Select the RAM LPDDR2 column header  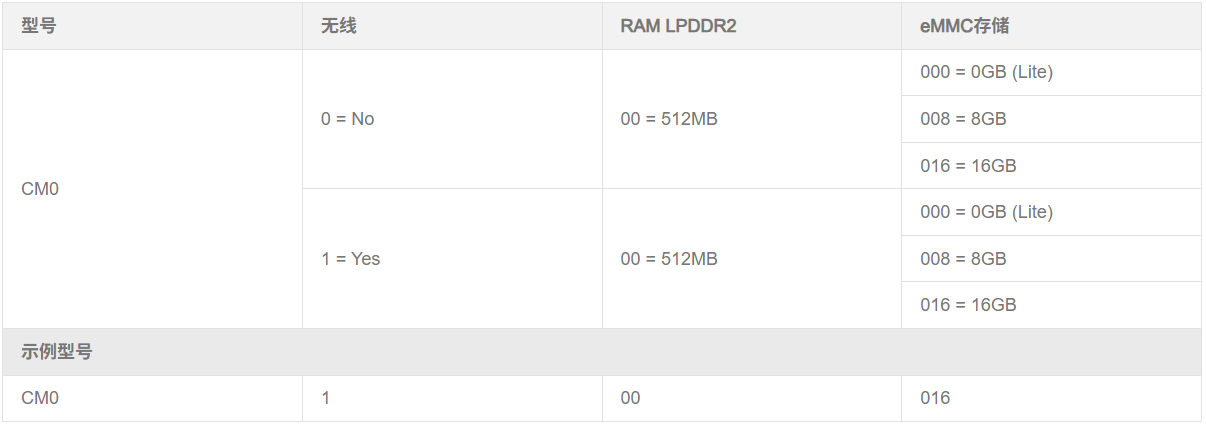(x=678, y=27)
